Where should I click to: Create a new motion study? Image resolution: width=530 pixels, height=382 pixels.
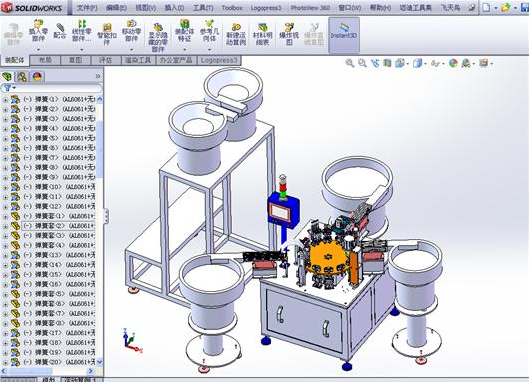[x=236, y=34]
